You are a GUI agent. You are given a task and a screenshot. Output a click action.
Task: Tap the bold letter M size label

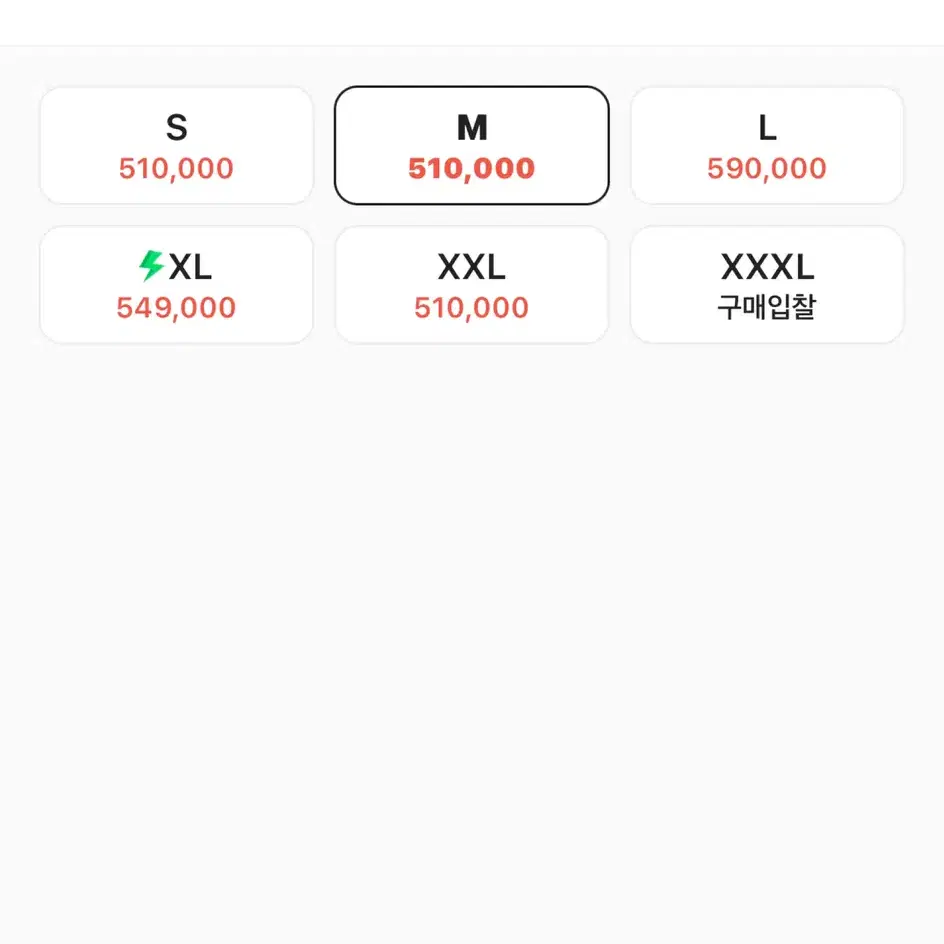point(472,128)
